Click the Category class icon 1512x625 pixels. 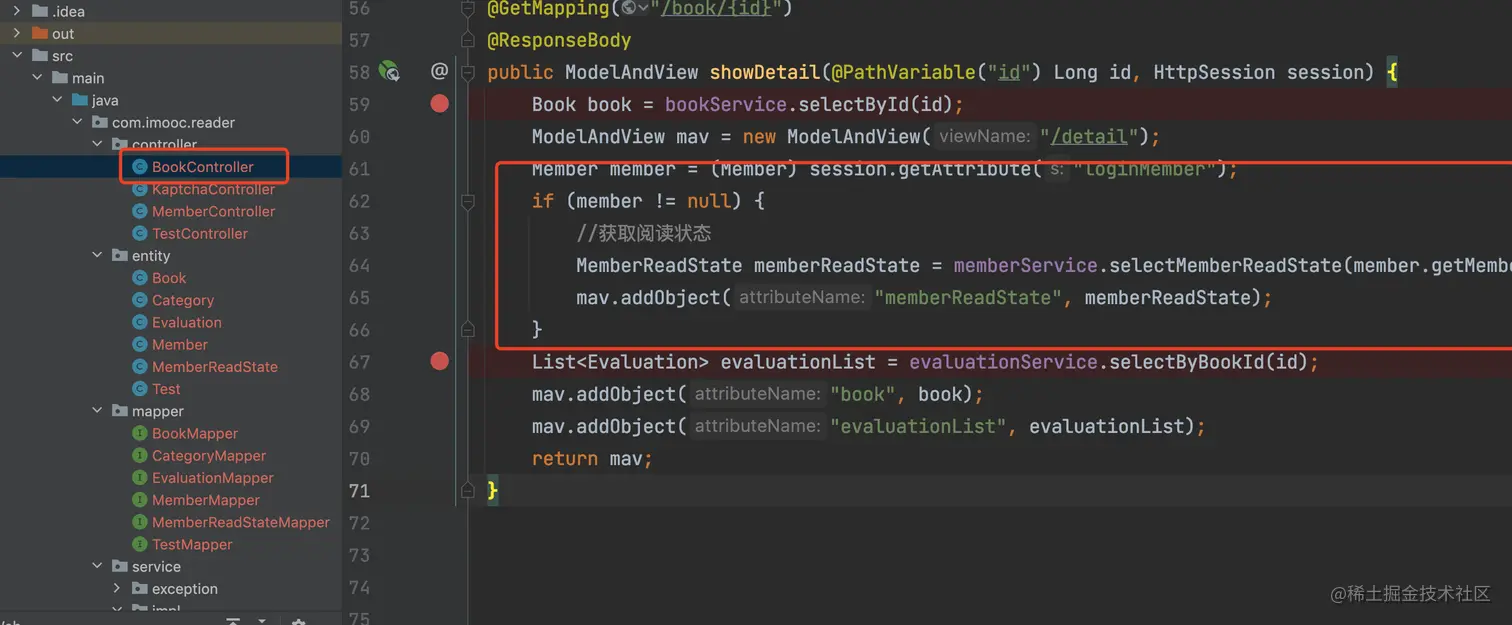tap(140, 300)
